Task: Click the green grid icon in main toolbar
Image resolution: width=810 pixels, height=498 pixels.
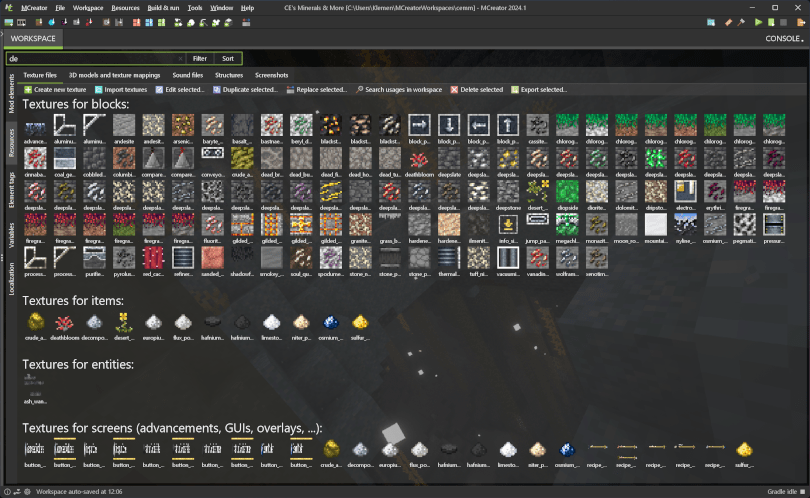Action: pyautogui.click(x=162, y=22)
